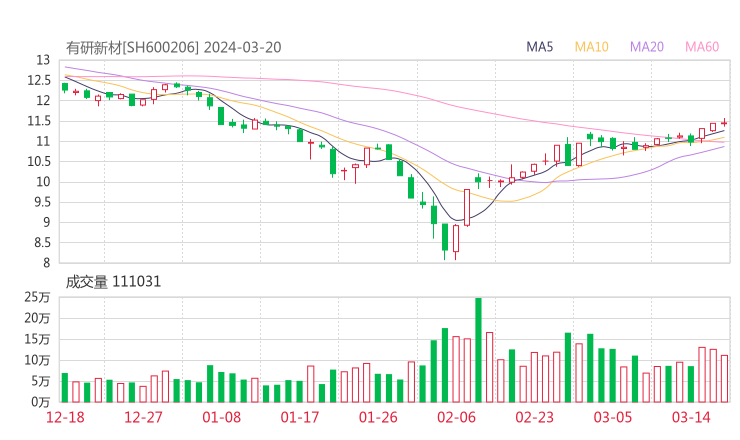Click the 10.5 price axis label
The image size is (740, 440).
[39, 161]
